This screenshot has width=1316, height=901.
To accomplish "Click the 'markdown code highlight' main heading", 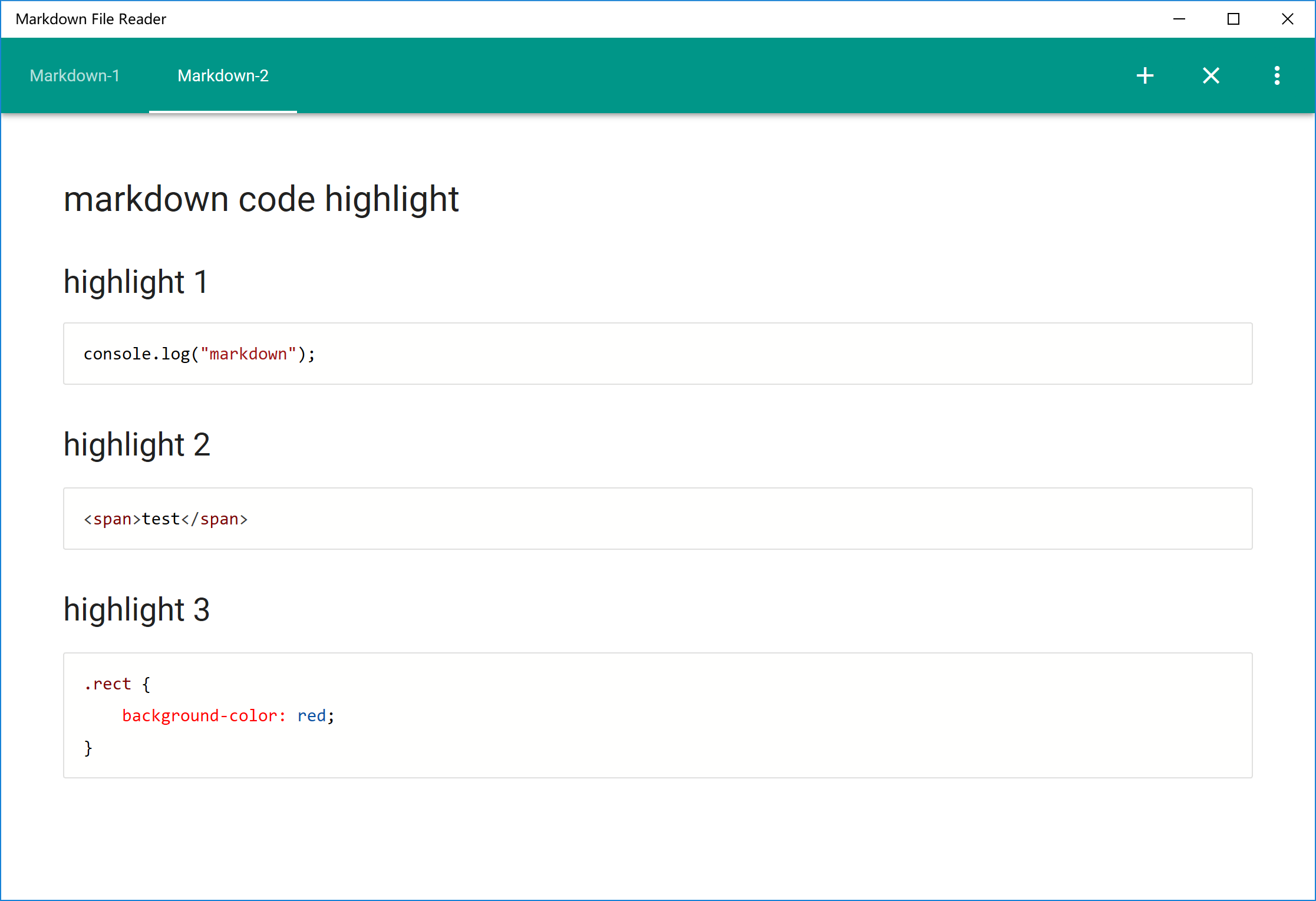I will 260,199.
